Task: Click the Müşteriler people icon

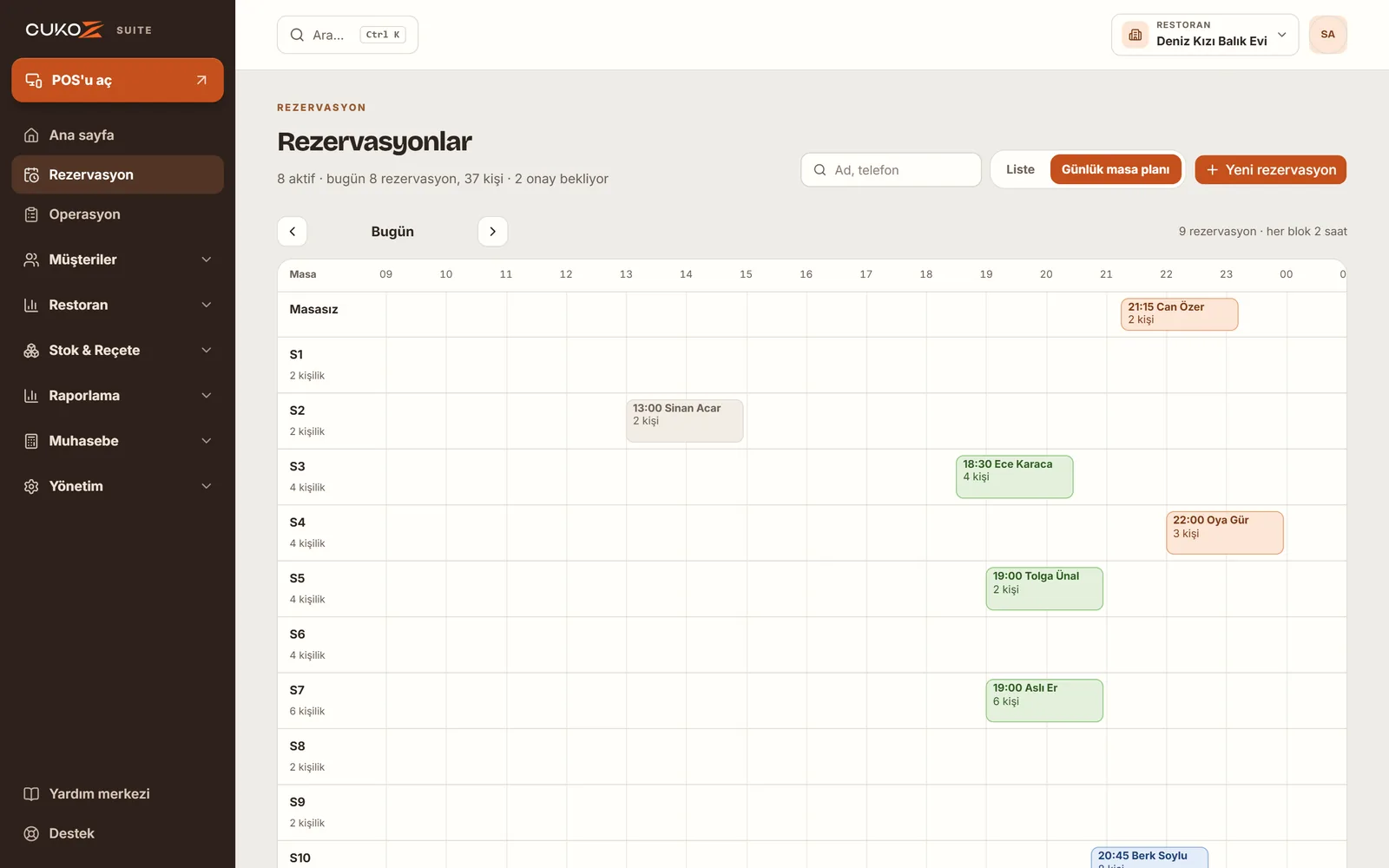Action: point(31,260)
